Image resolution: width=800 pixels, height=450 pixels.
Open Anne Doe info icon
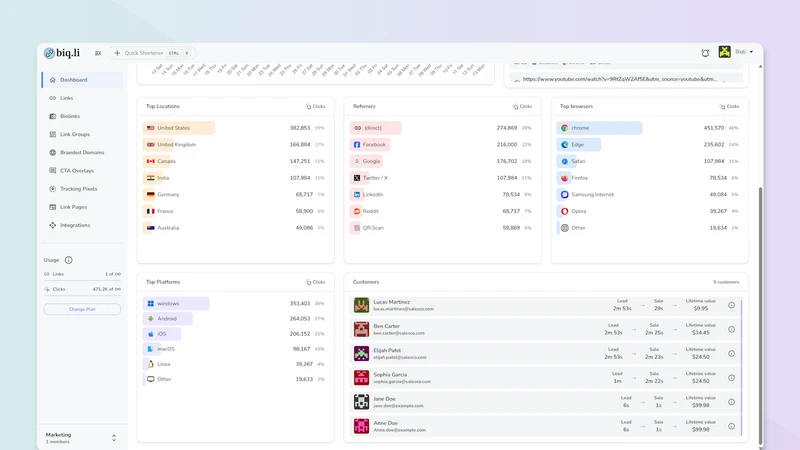click(x=731, y=426)
